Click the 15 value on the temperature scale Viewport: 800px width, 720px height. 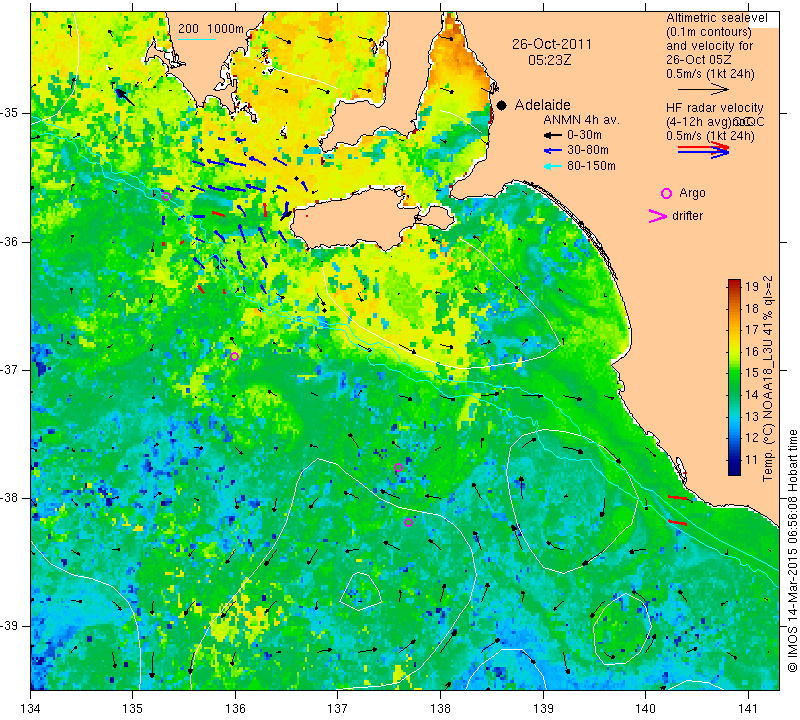point(752,373)
